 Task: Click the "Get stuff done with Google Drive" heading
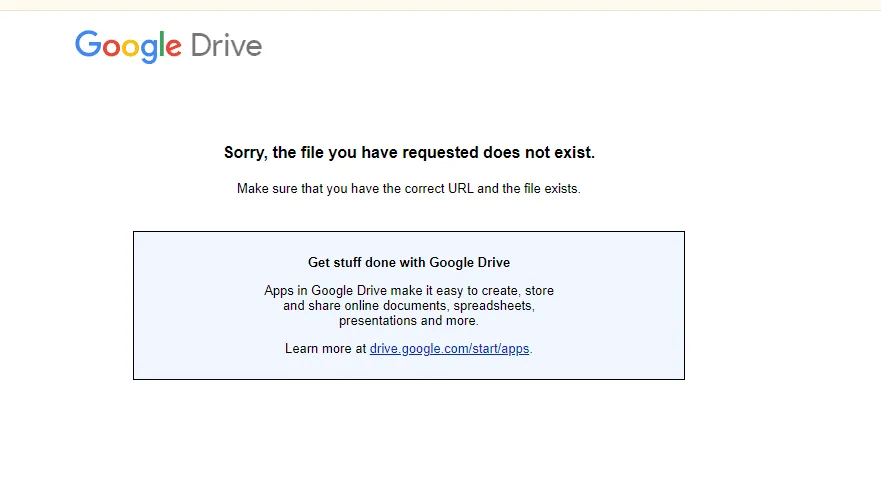point(409,262)
